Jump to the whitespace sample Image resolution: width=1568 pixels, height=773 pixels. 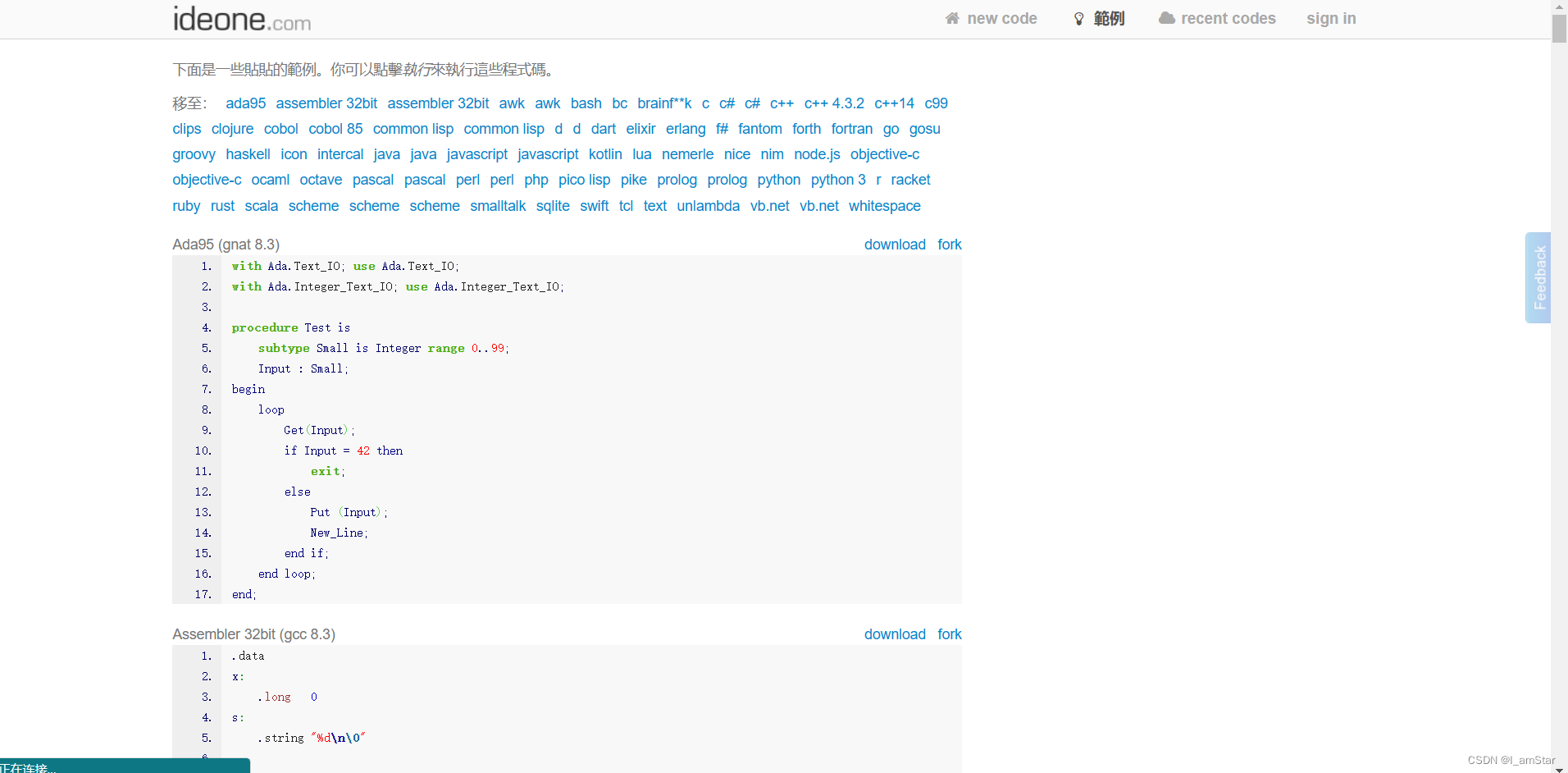click(884, 206)
